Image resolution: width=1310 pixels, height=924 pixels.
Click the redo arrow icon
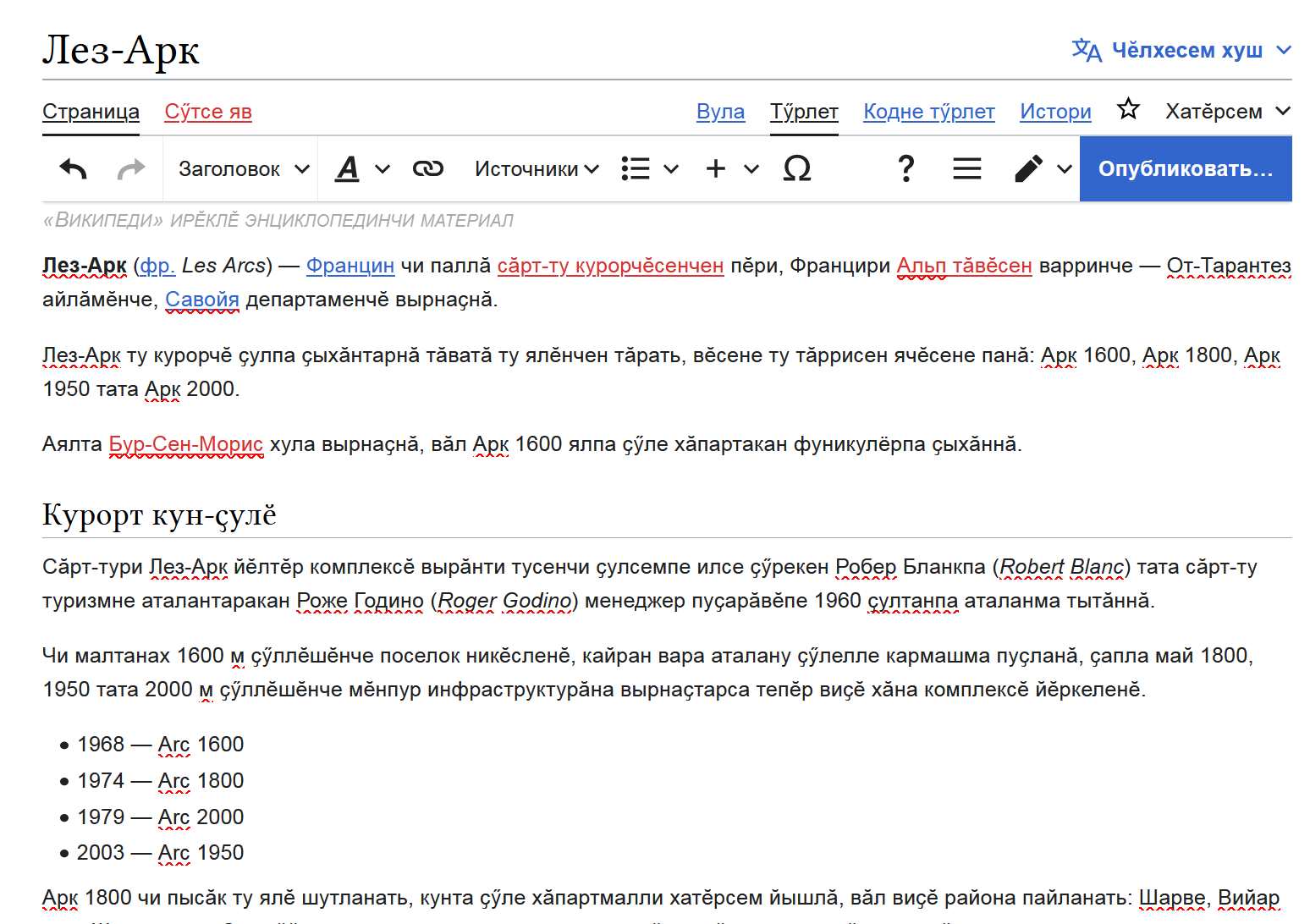[130, 169]
